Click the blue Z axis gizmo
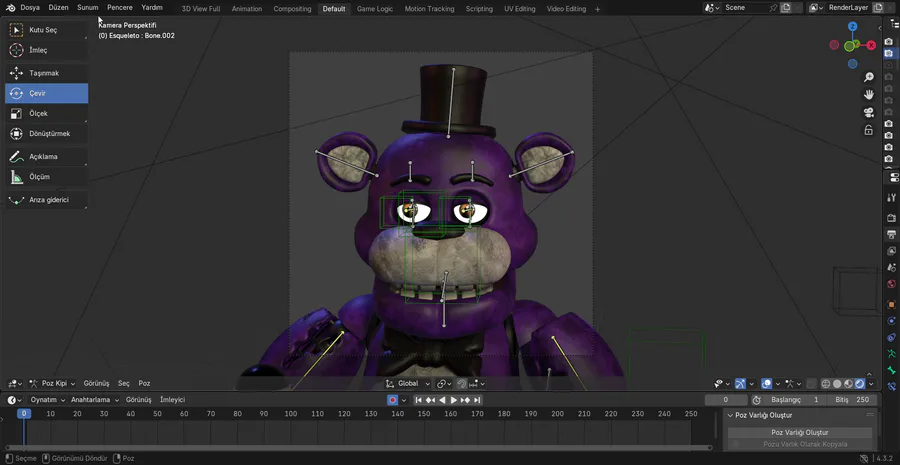Image resolution: width=900 pixels, height=465 pixels. 853,26
